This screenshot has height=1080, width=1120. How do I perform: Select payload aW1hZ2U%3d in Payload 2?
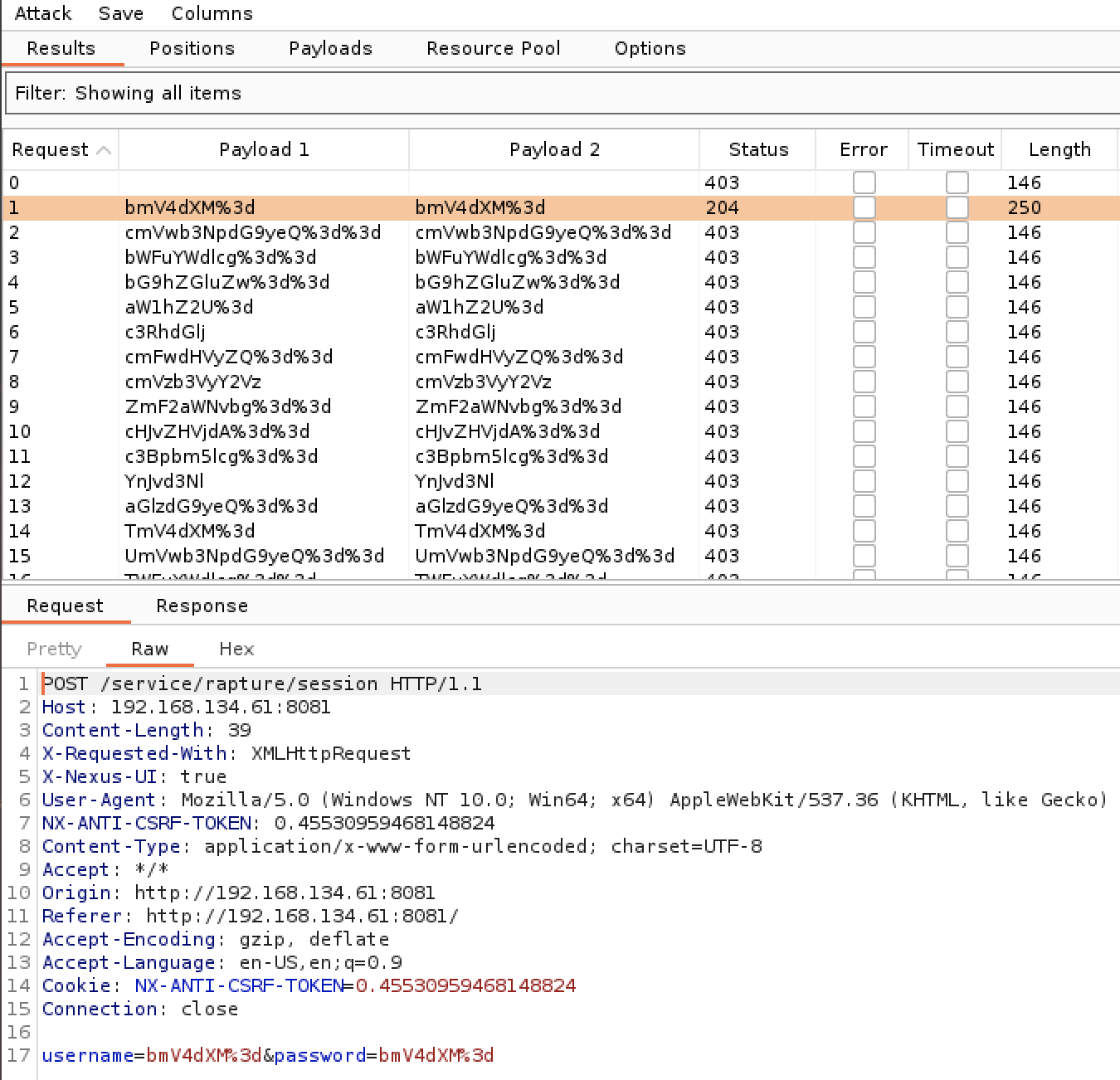[480, 307]
